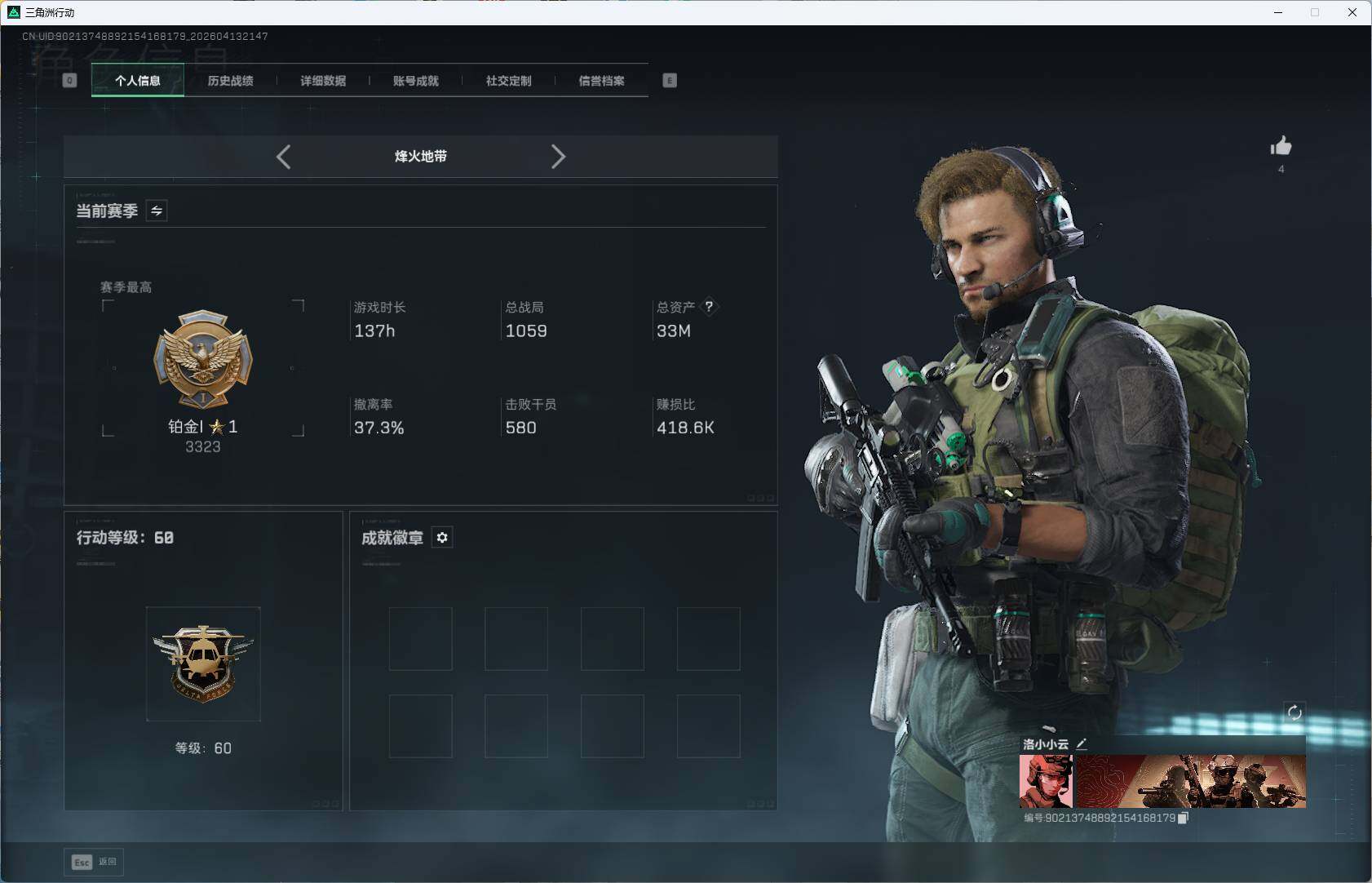The width and height of the screenshot is (1372, 883).
Task: Select the last empty badge slot in bottom row
Action: click(708, 725)
